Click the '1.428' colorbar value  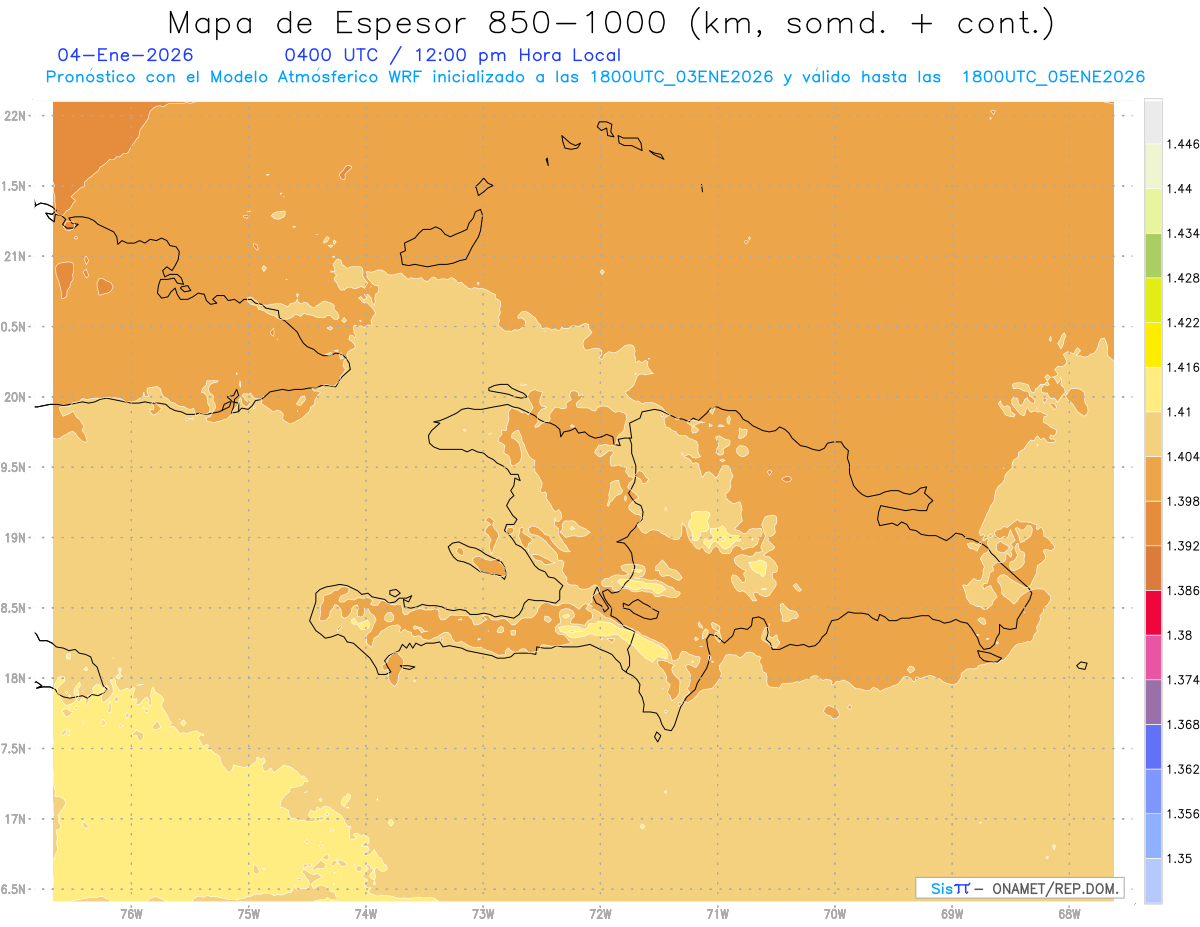[1182, 278]
